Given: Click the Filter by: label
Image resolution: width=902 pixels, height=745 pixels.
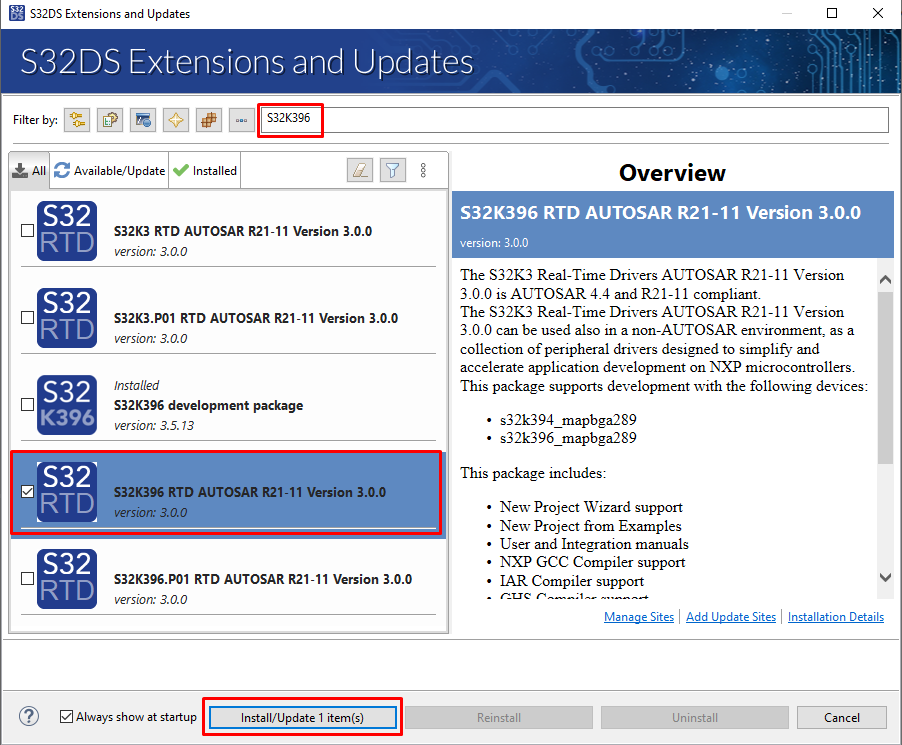Looking at the screenshot, I should (x=36, y=120).
